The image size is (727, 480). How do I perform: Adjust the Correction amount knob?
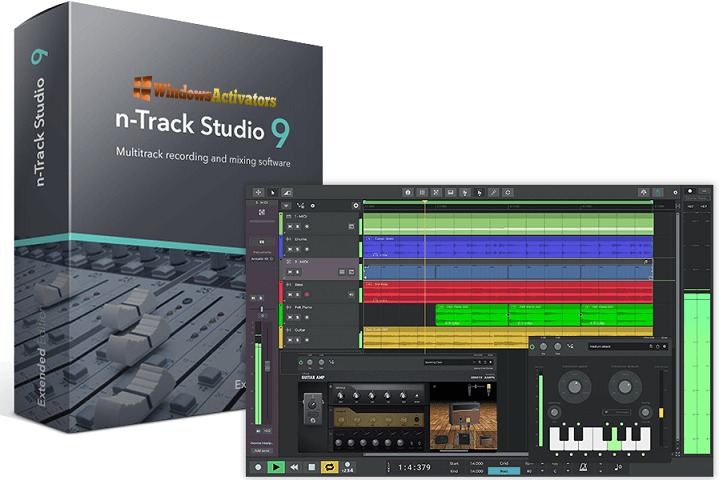pyautogui.click(x=625, y=387)
